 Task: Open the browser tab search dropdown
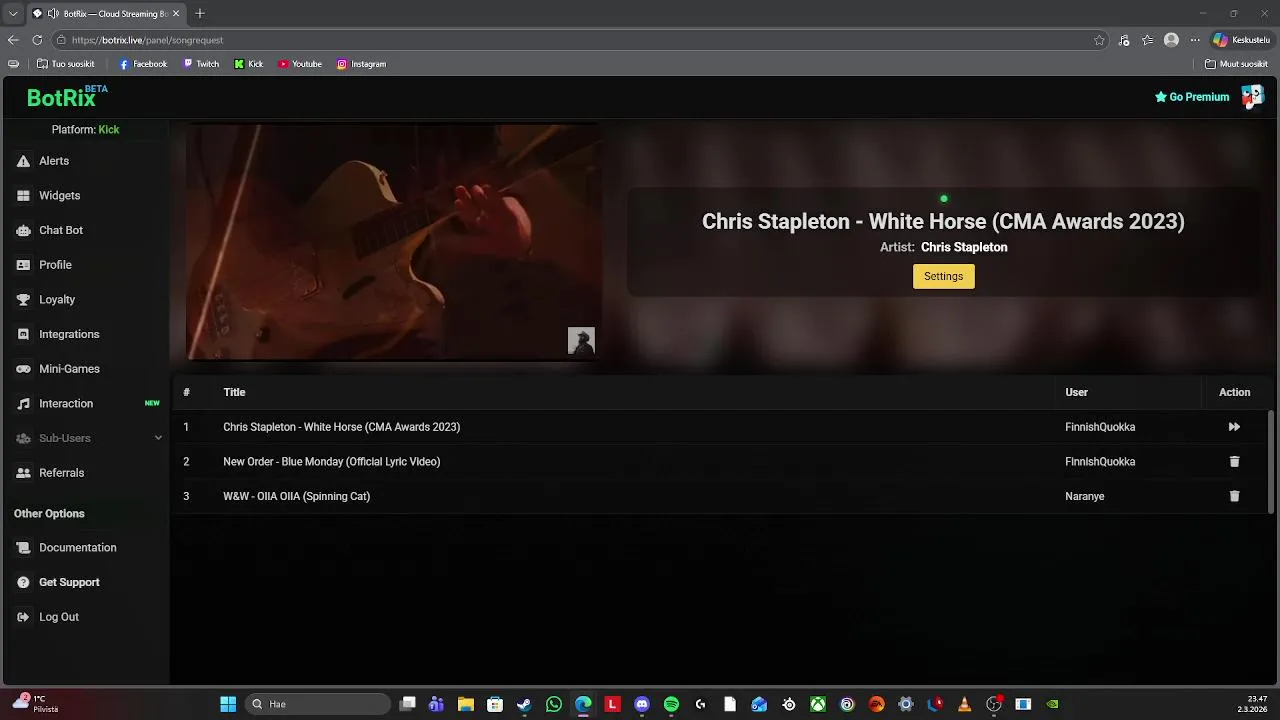click(12, 14)
